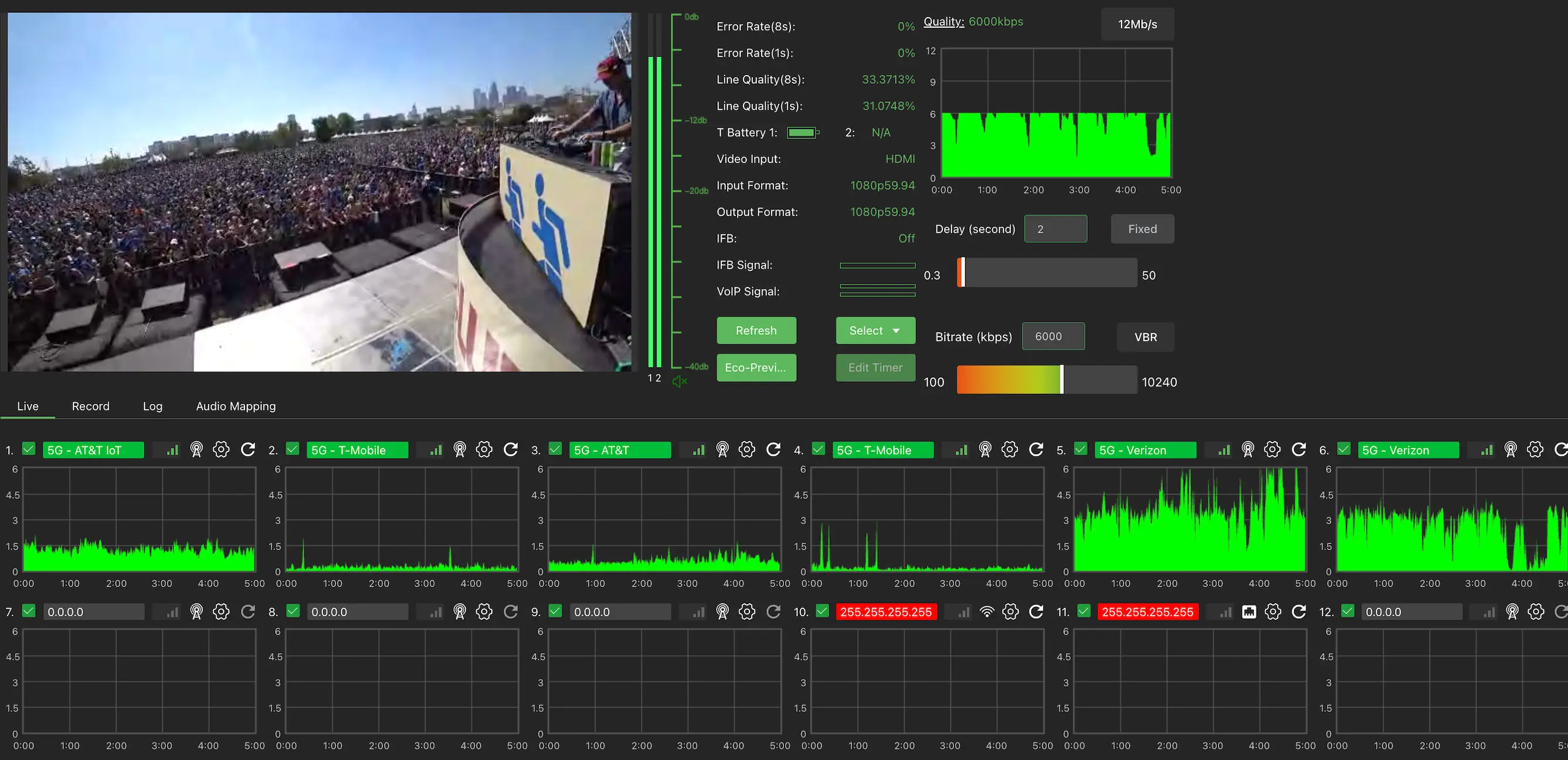Screen dimensions: 1568x760
Task: Toggle slot 2 T-Mobile checkbox
Action: coord(292,449)
